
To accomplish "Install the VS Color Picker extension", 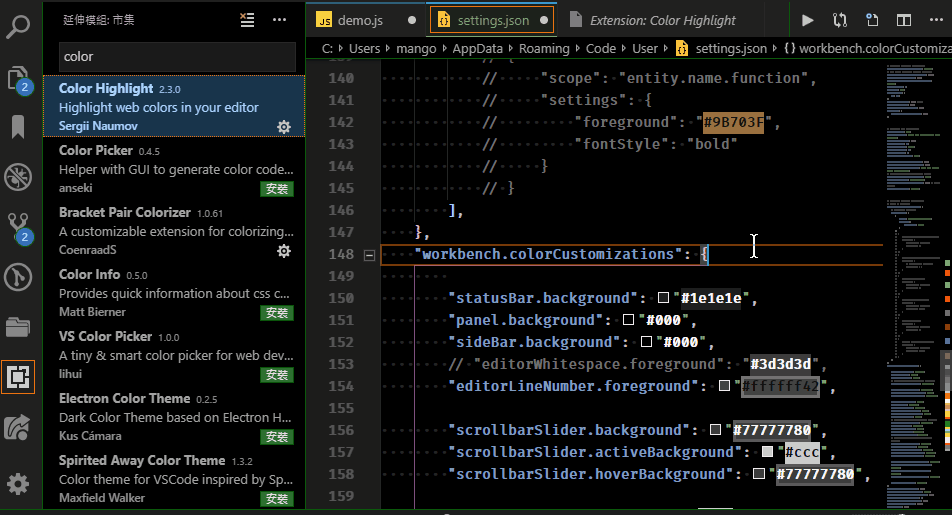I will 277,375.
